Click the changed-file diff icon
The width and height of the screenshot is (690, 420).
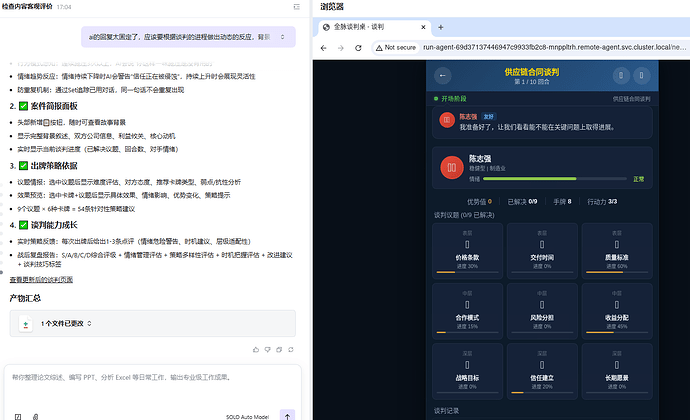click(x=26, y=324)
